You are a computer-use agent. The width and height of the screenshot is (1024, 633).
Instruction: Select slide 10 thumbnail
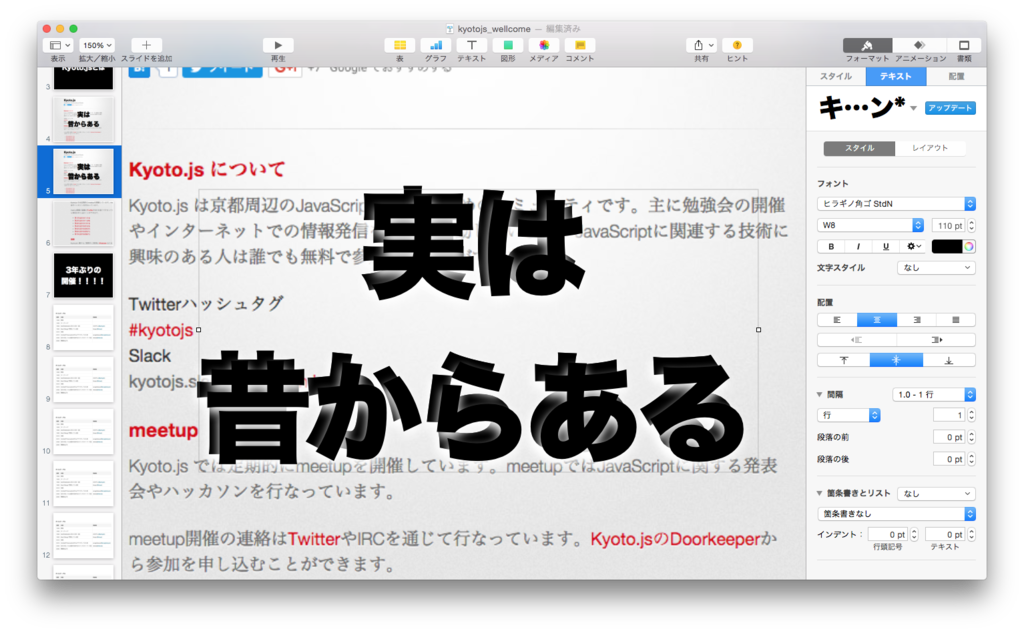click(x=83, y=432)
